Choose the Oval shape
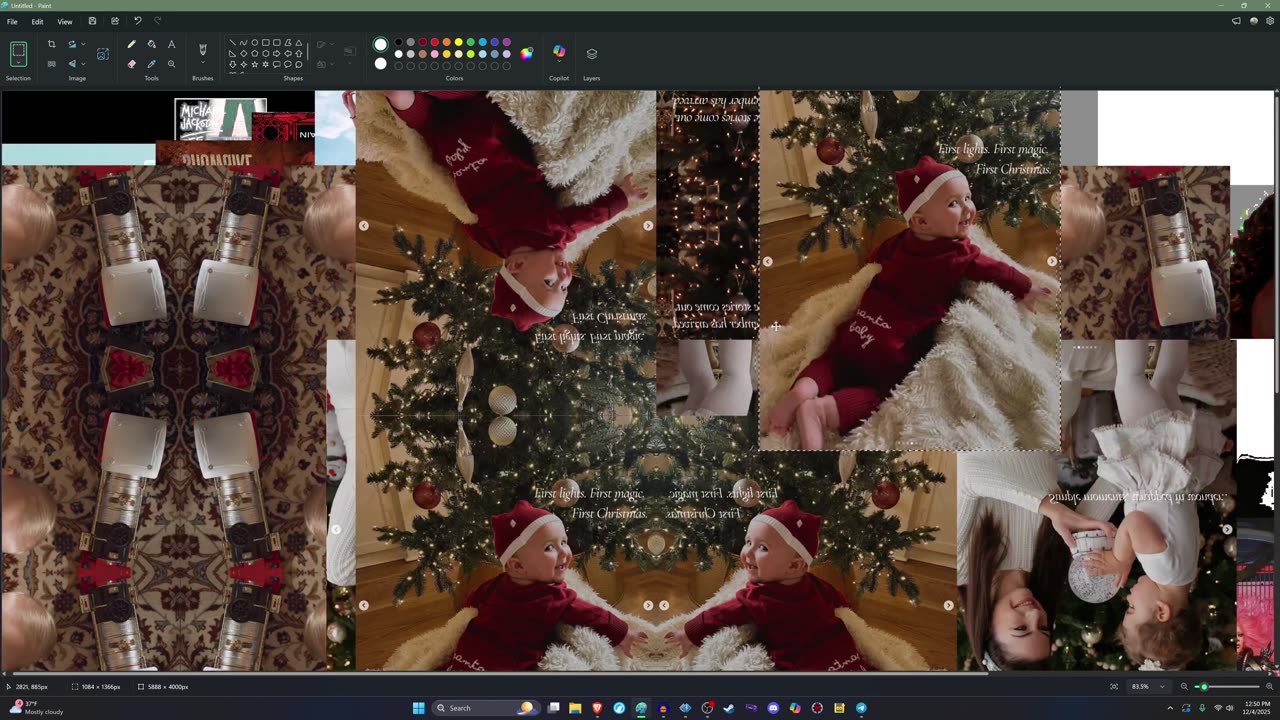1280x720 pixels. coord(255,43)
